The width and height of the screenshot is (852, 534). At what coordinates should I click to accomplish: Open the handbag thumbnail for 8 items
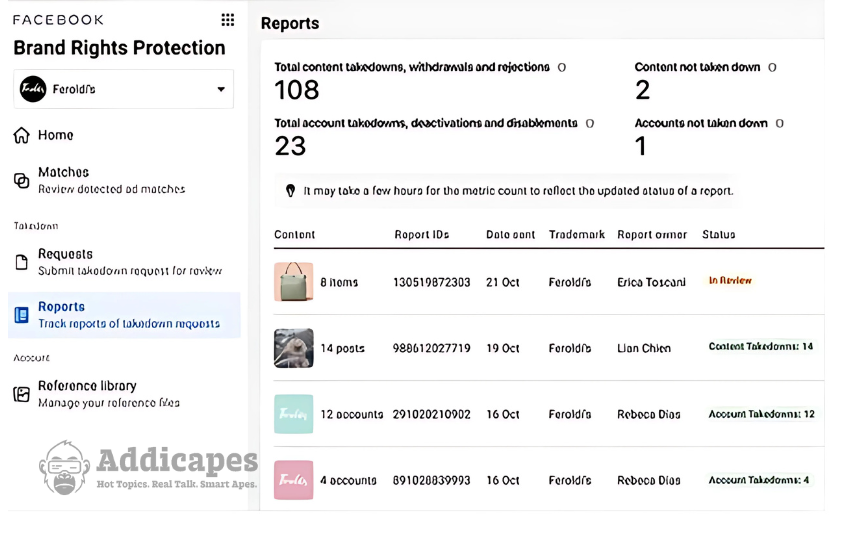point(293,282)
